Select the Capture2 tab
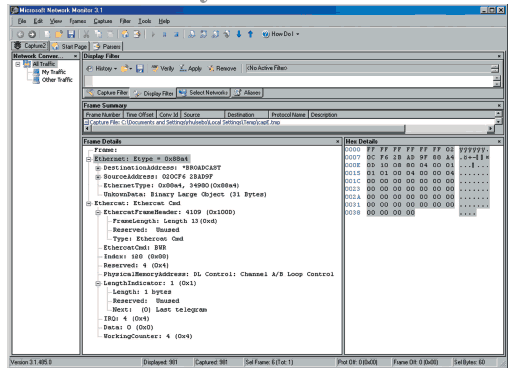515x374 pixels. coord(30,46)
